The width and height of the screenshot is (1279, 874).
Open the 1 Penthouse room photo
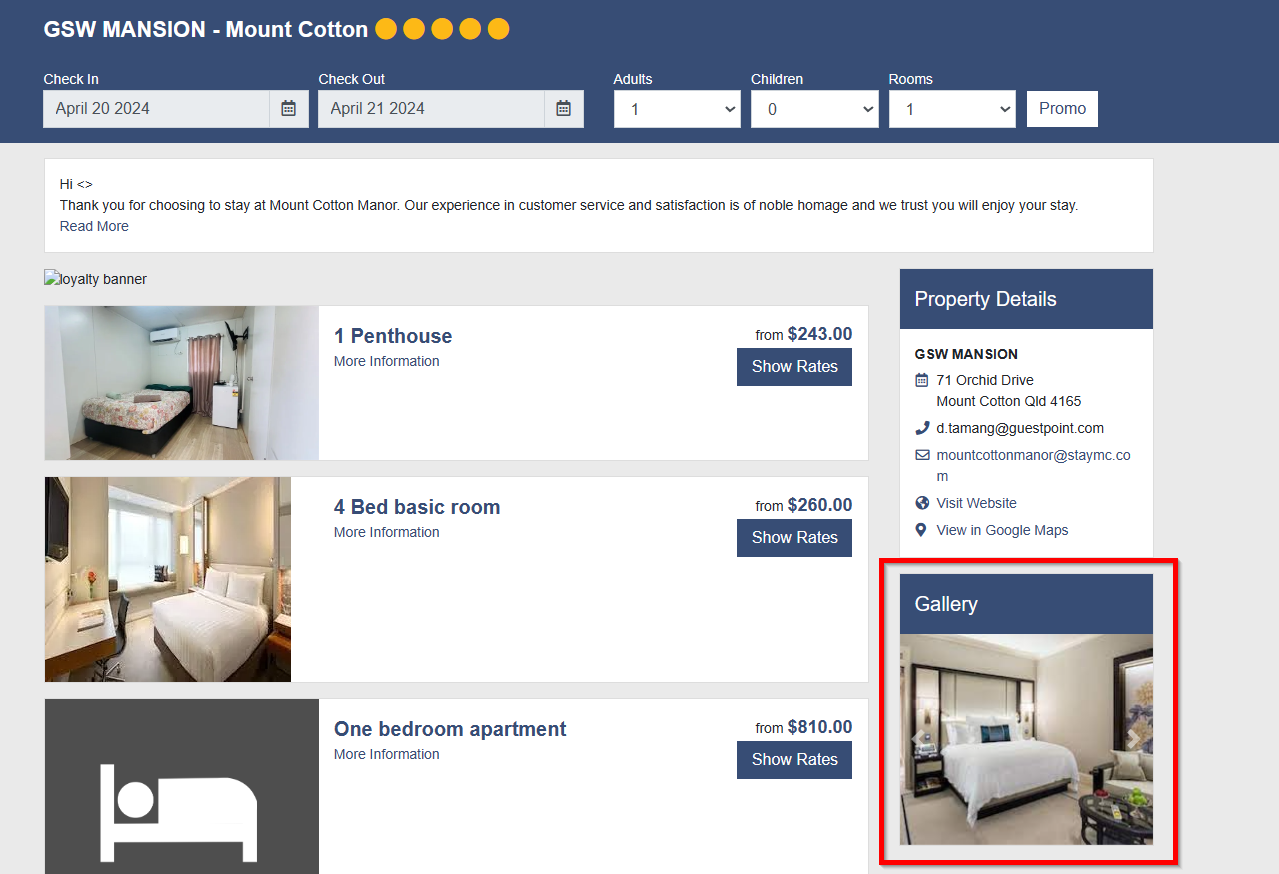coord(182,383)
